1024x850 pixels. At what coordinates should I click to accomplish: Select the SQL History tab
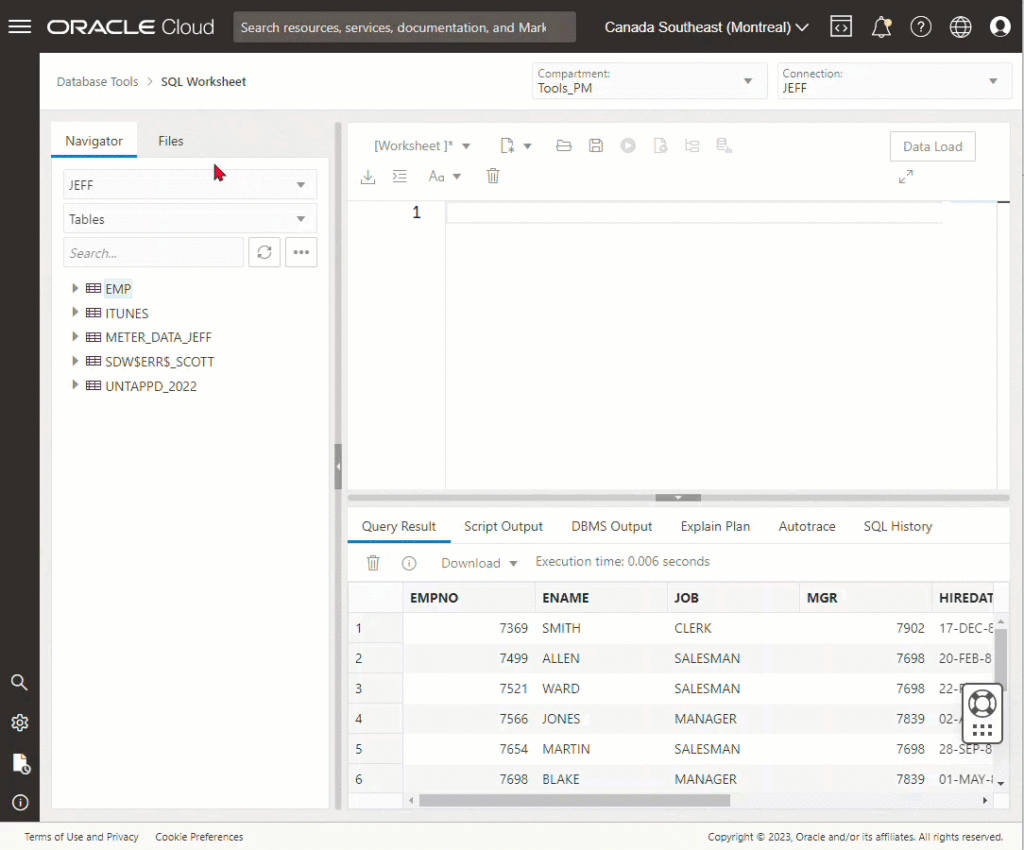tap(897, 526)
